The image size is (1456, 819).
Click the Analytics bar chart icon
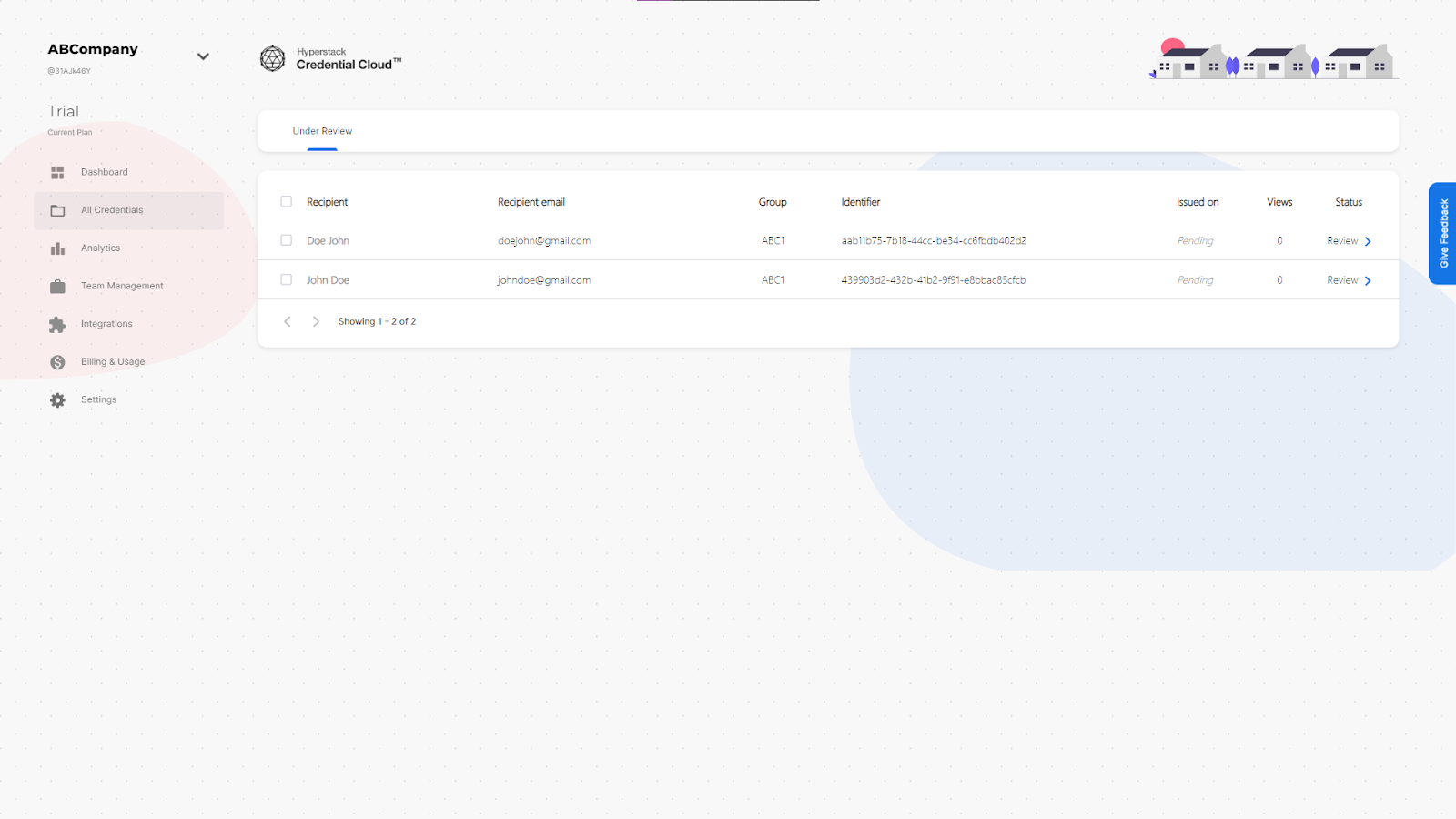[57, 248]
